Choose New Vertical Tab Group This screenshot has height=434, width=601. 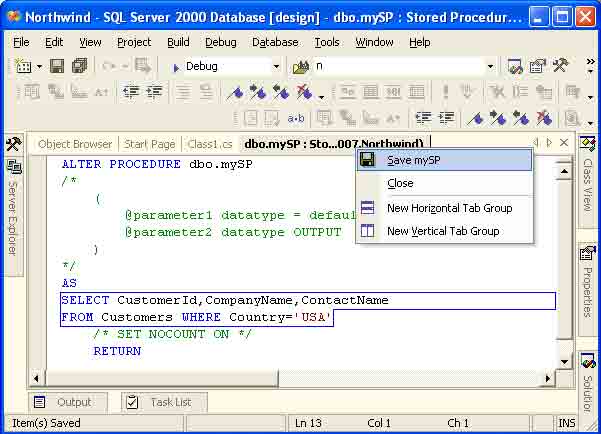pyautogui.click(x=445, y=231)
